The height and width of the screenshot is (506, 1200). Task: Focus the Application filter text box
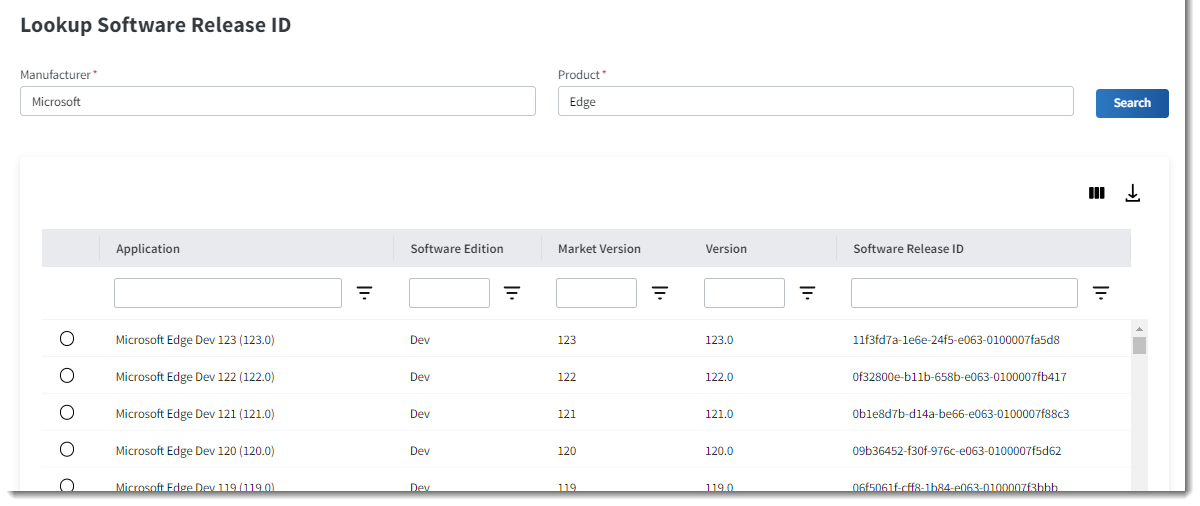point(228,293)
